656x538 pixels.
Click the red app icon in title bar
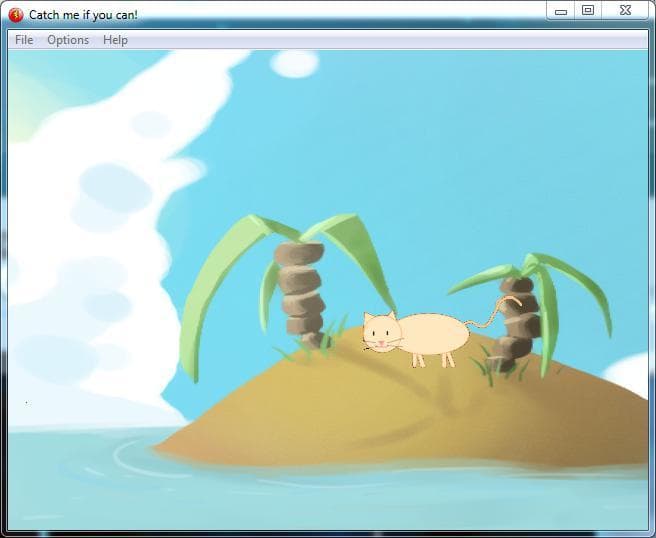[16, 15]
